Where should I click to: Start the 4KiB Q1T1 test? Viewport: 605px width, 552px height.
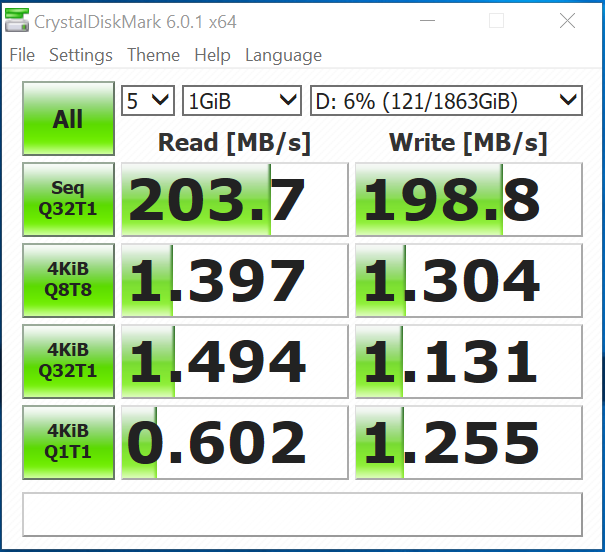click(69, 442)
